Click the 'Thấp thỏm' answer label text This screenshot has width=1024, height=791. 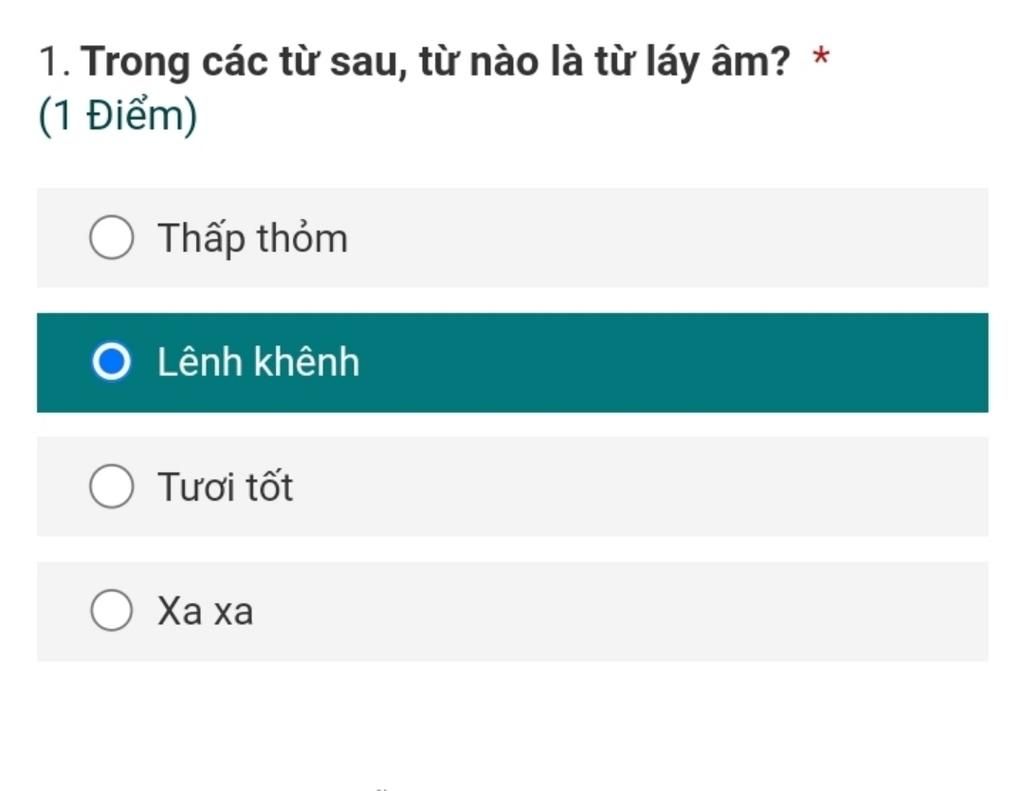[x=253, y=238]
